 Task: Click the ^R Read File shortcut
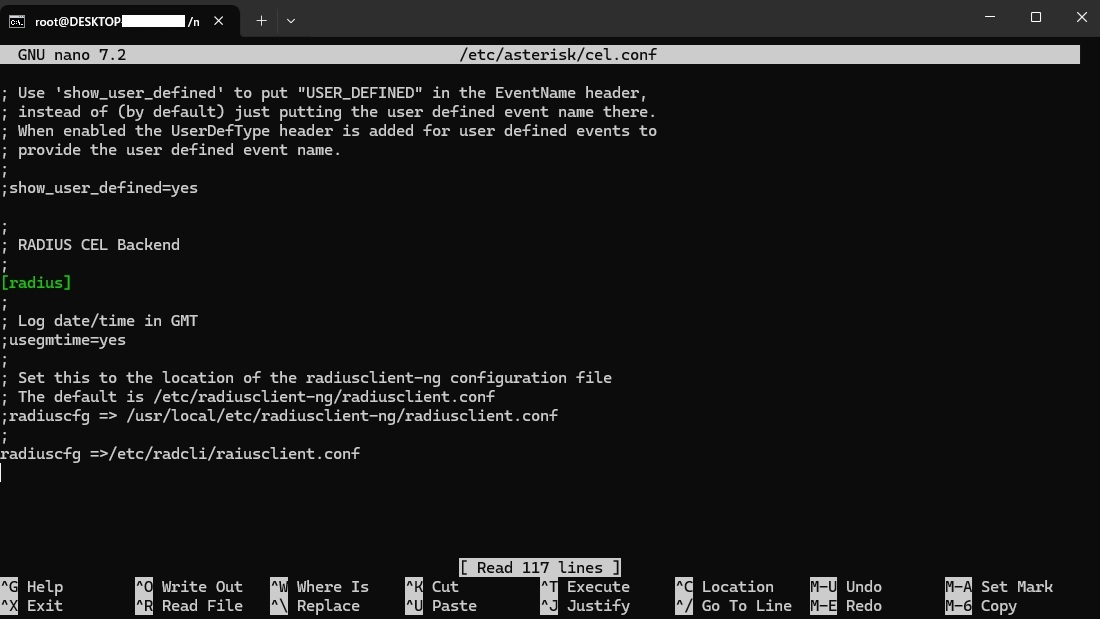tap(189, 606)
